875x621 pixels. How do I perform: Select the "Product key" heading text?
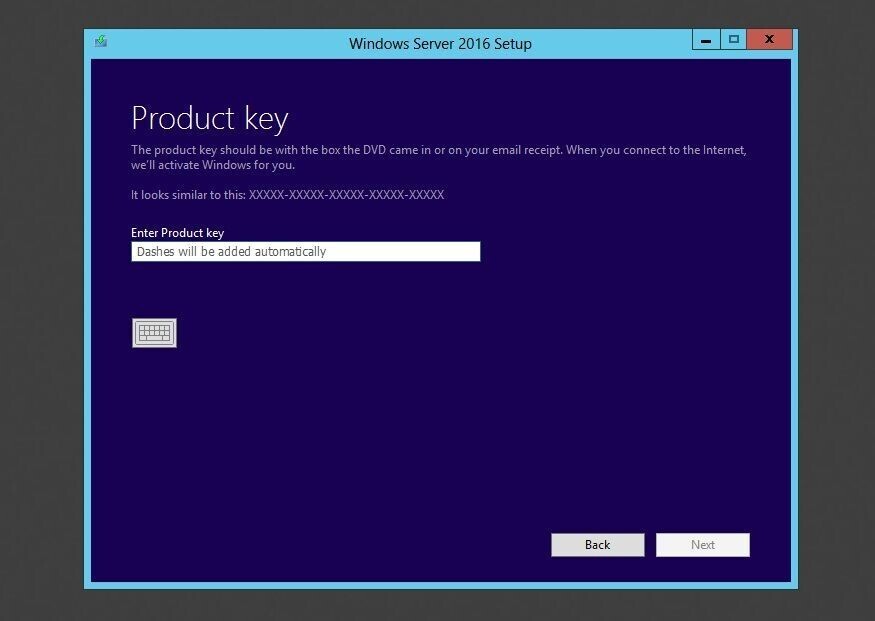pos(210,118)
